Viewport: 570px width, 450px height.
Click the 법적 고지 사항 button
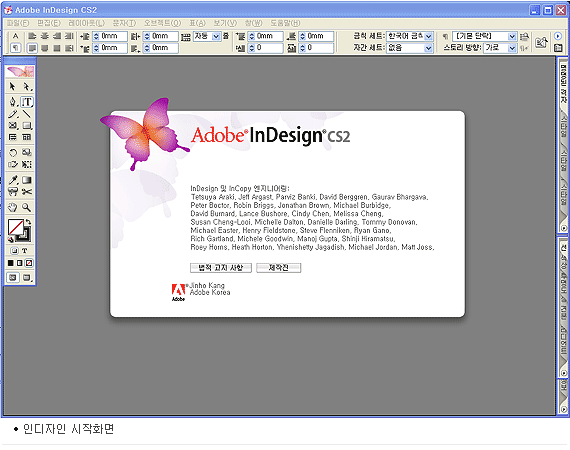point(221,268)
